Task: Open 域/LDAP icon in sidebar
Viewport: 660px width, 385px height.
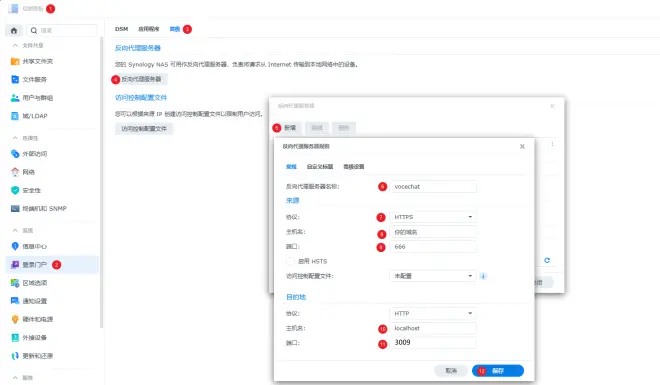Action: point(15,116)
